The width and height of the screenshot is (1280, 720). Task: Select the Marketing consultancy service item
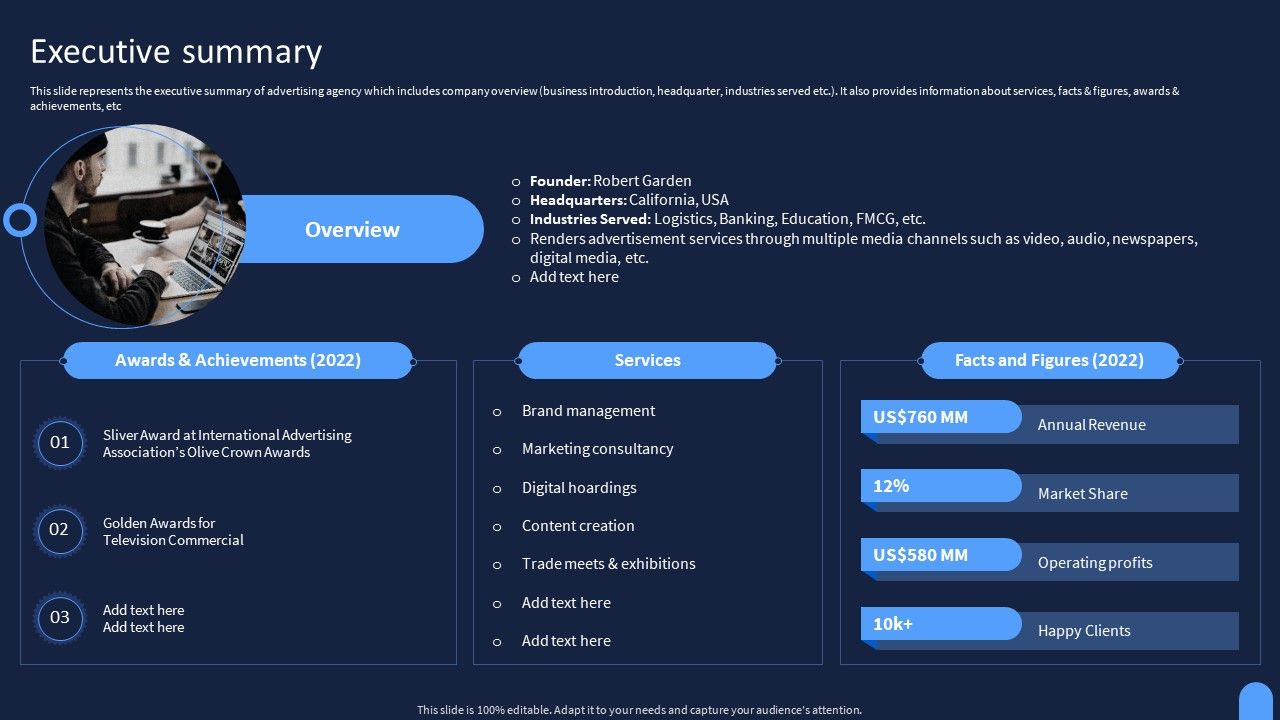tap(597, 449)
